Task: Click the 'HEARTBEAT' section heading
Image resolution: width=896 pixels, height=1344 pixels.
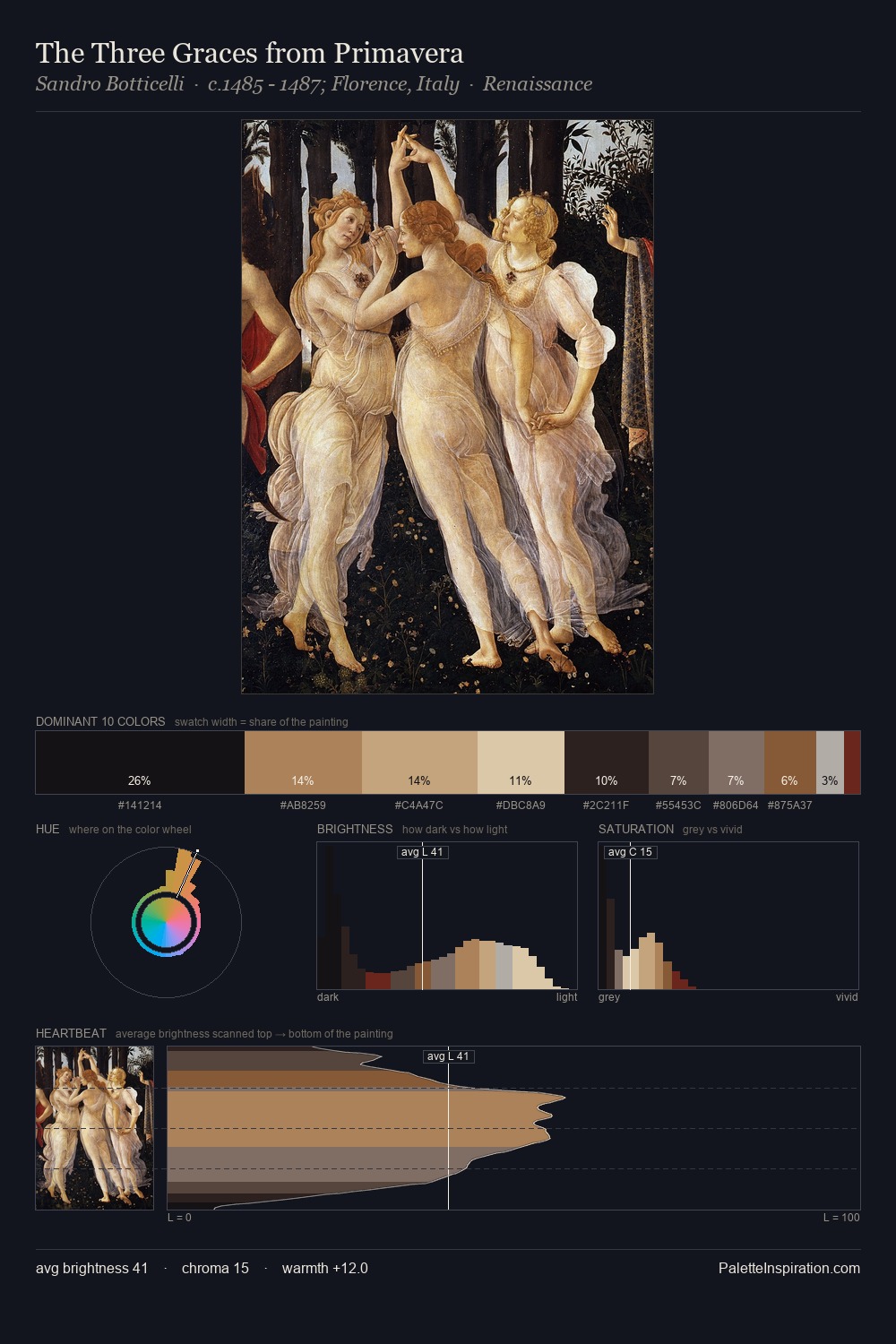Action: pyautogui.click(x=71, y=1033)
